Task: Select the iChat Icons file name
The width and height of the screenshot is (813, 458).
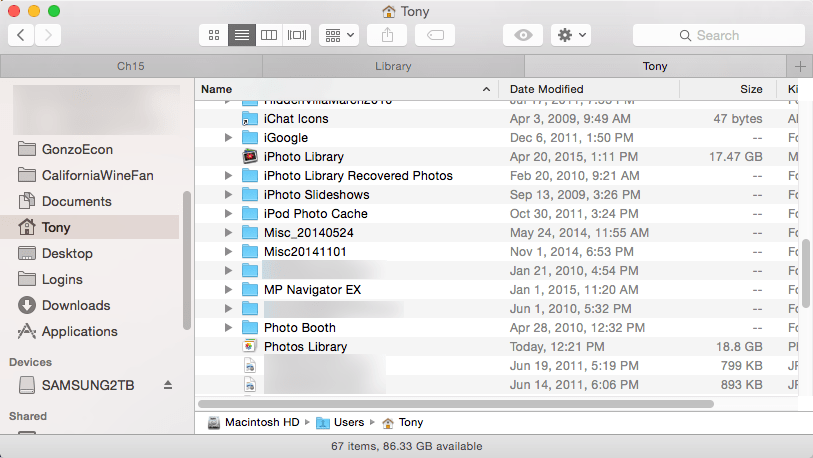Action: point(296,119)
